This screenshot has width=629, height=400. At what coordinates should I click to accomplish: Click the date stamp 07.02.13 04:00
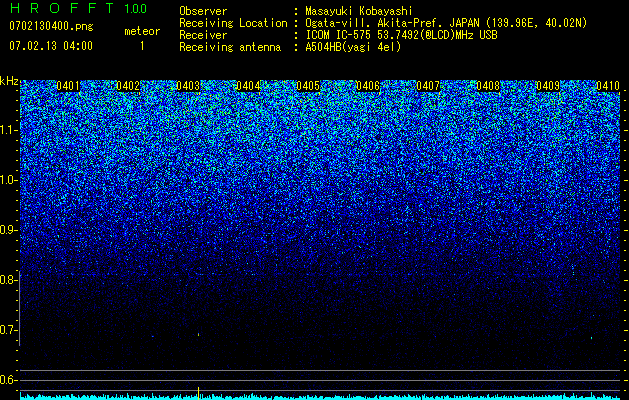click(51, 46)
